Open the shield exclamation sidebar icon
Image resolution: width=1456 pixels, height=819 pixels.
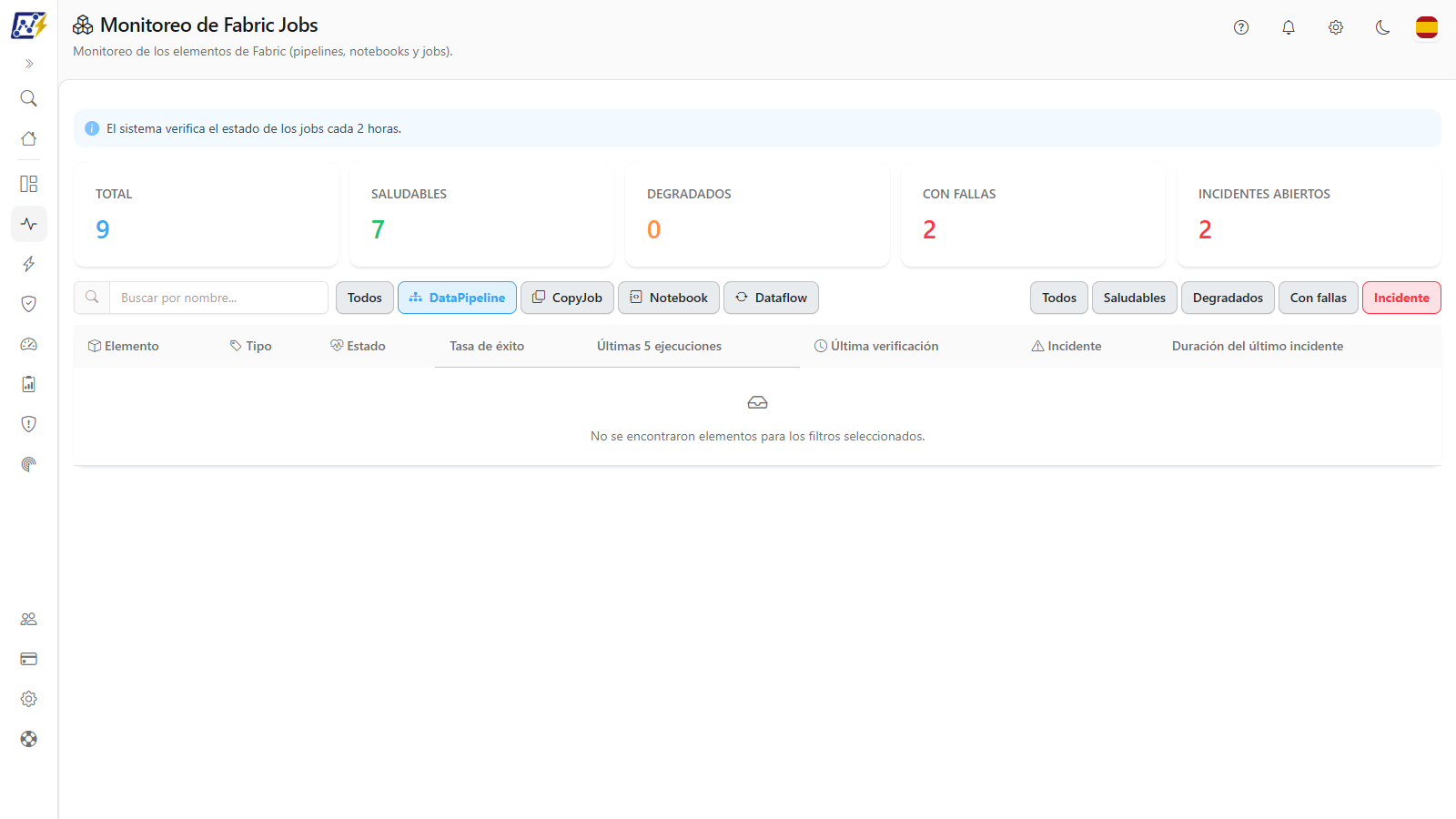pos(29,424)
